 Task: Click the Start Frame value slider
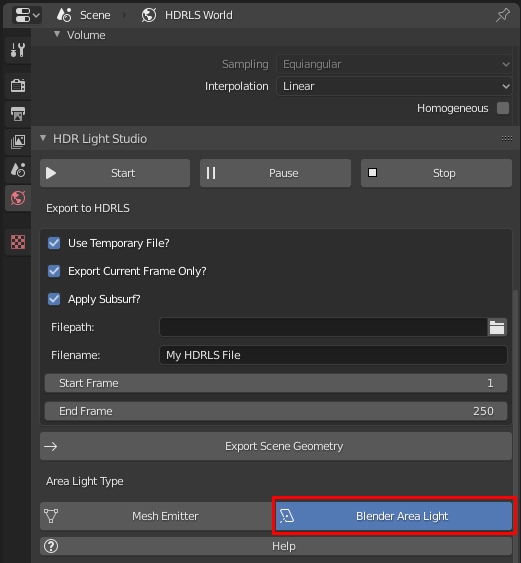pyautogui.click(x=276, y=383)
